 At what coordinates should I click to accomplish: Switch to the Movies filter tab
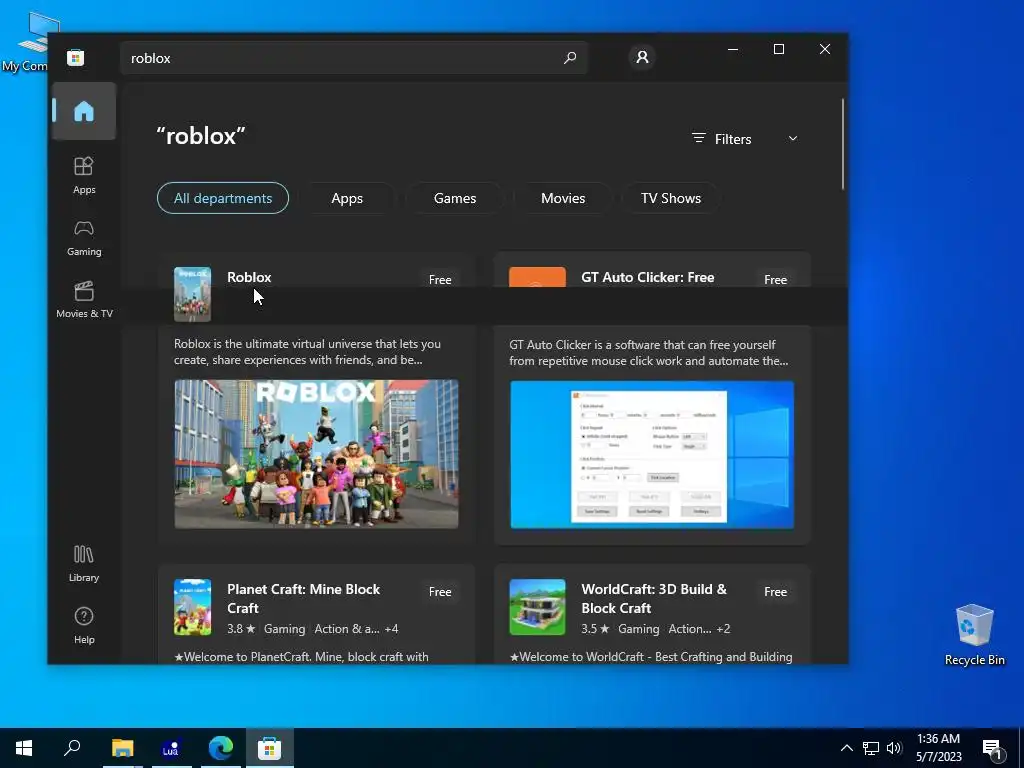click(563, 198)
